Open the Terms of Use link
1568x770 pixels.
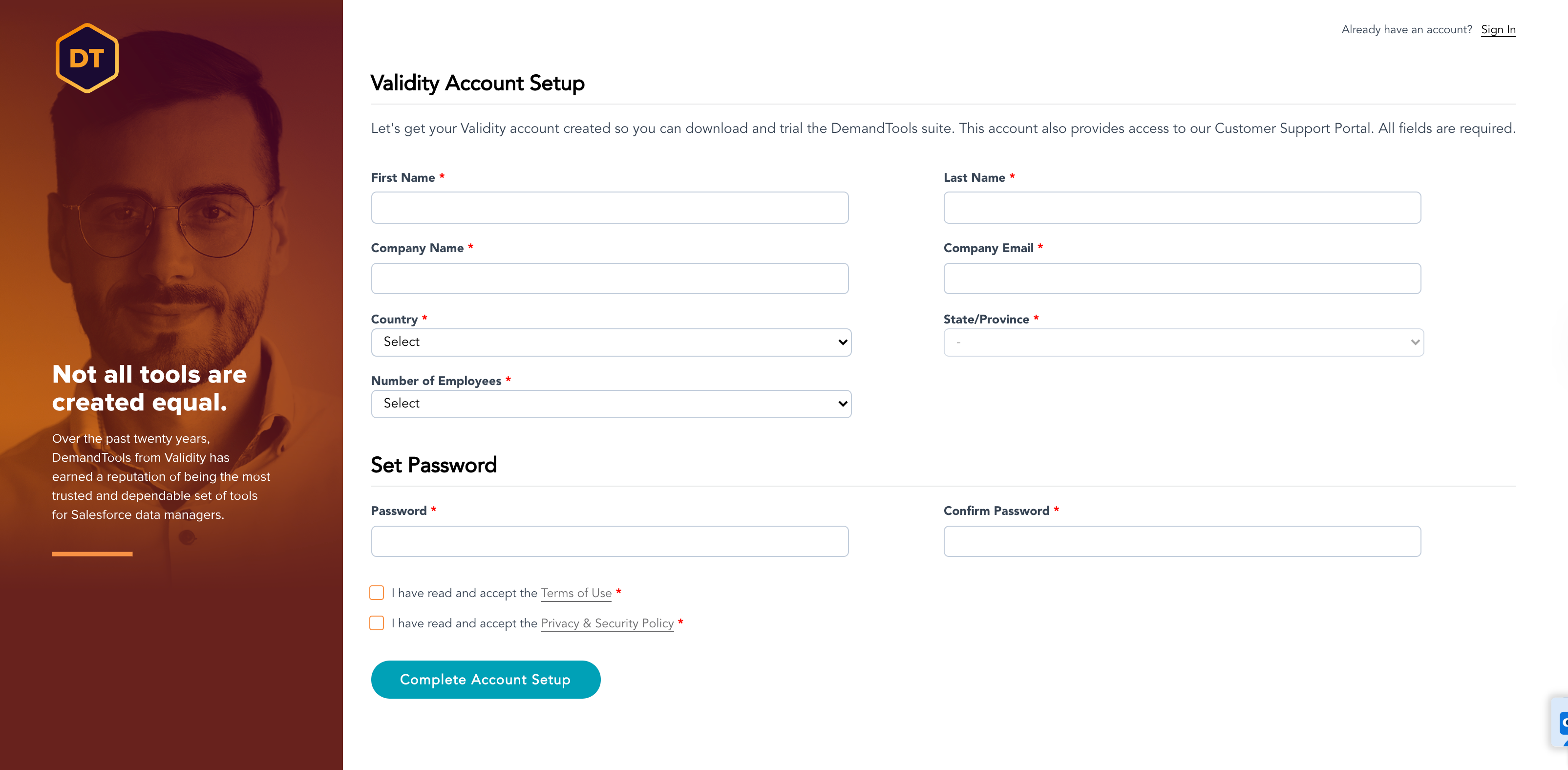pyautogui.click(x=576, y=593)
